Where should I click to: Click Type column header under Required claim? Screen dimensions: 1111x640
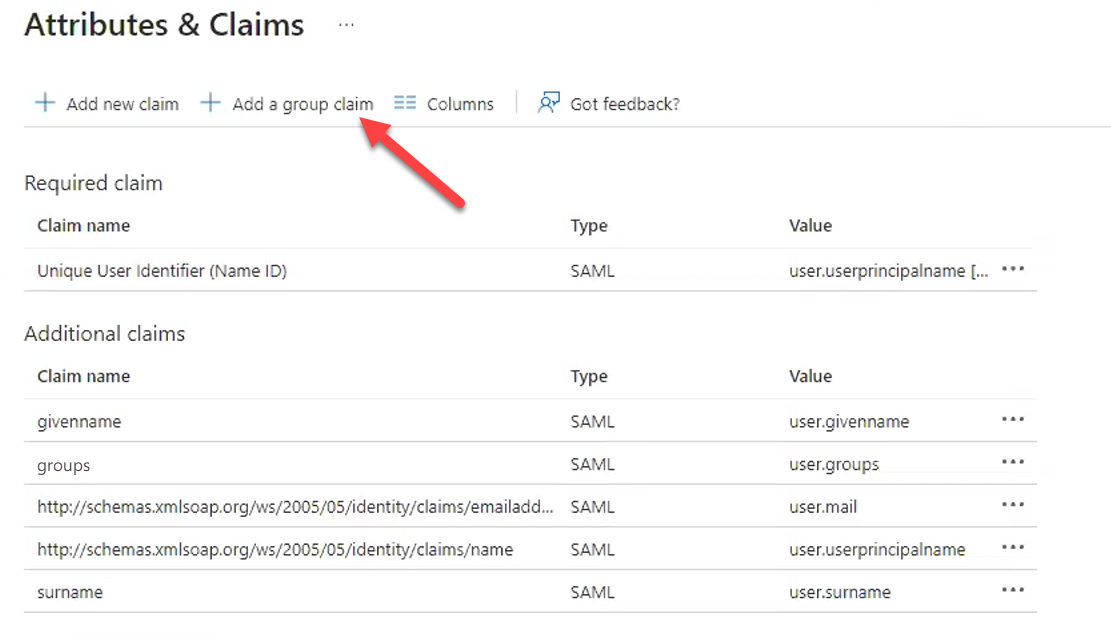[x=589, y=227]
